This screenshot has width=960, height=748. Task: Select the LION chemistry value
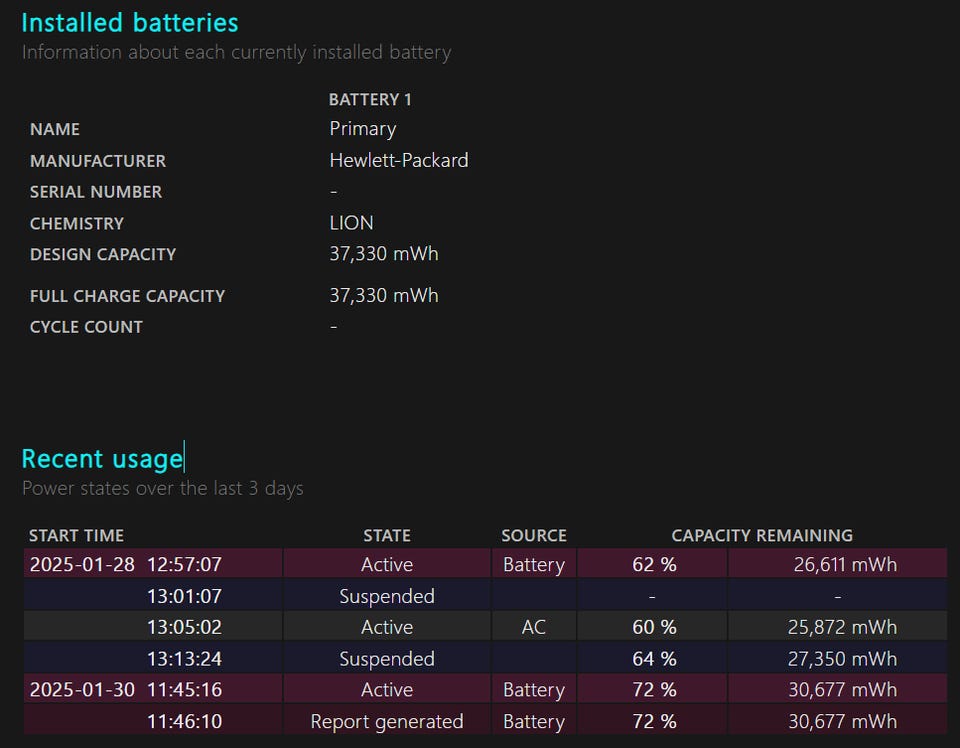click(x=351, y=223)
